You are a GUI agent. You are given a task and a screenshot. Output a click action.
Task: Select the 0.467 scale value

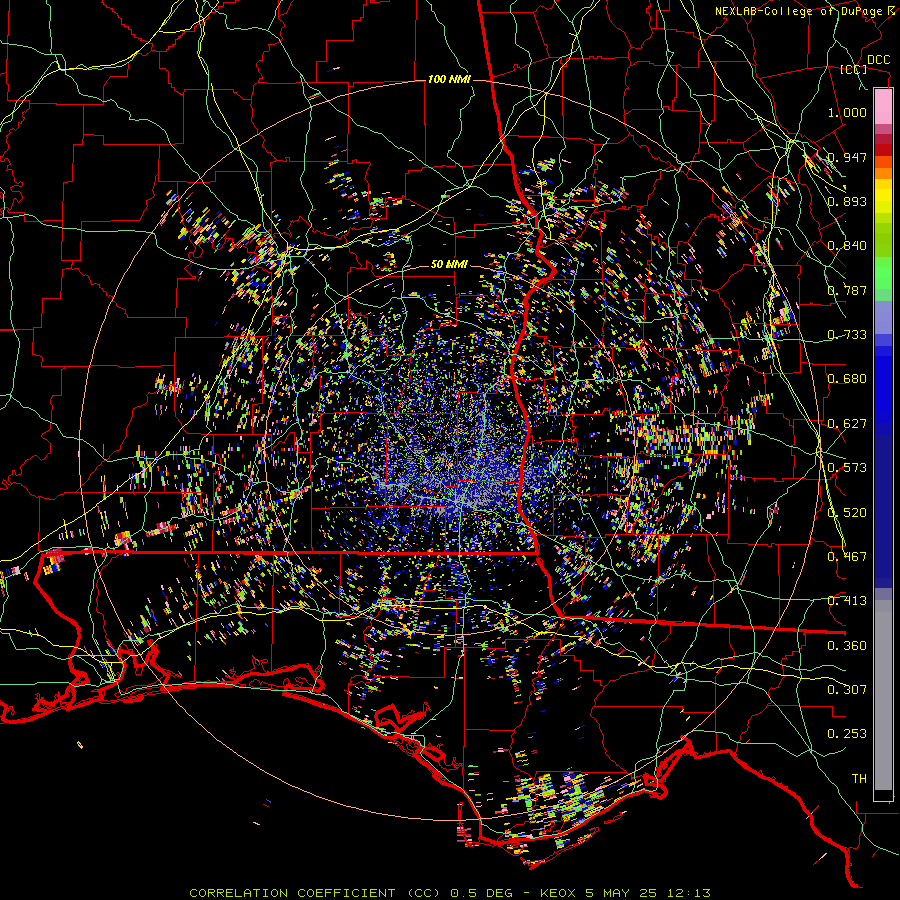(847, 557)
